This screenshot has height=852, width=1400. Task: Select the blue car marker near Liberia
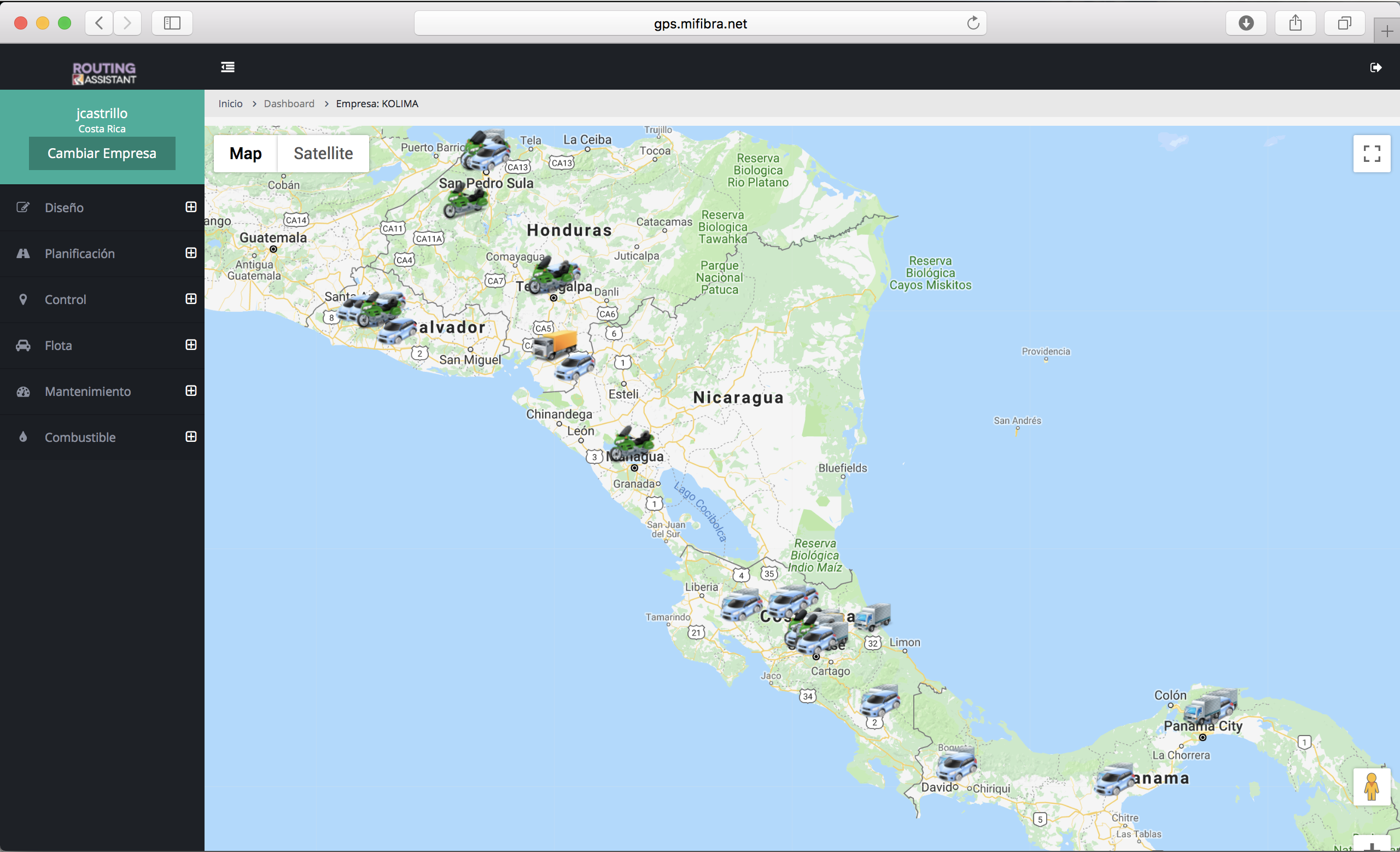coord(740,605)
